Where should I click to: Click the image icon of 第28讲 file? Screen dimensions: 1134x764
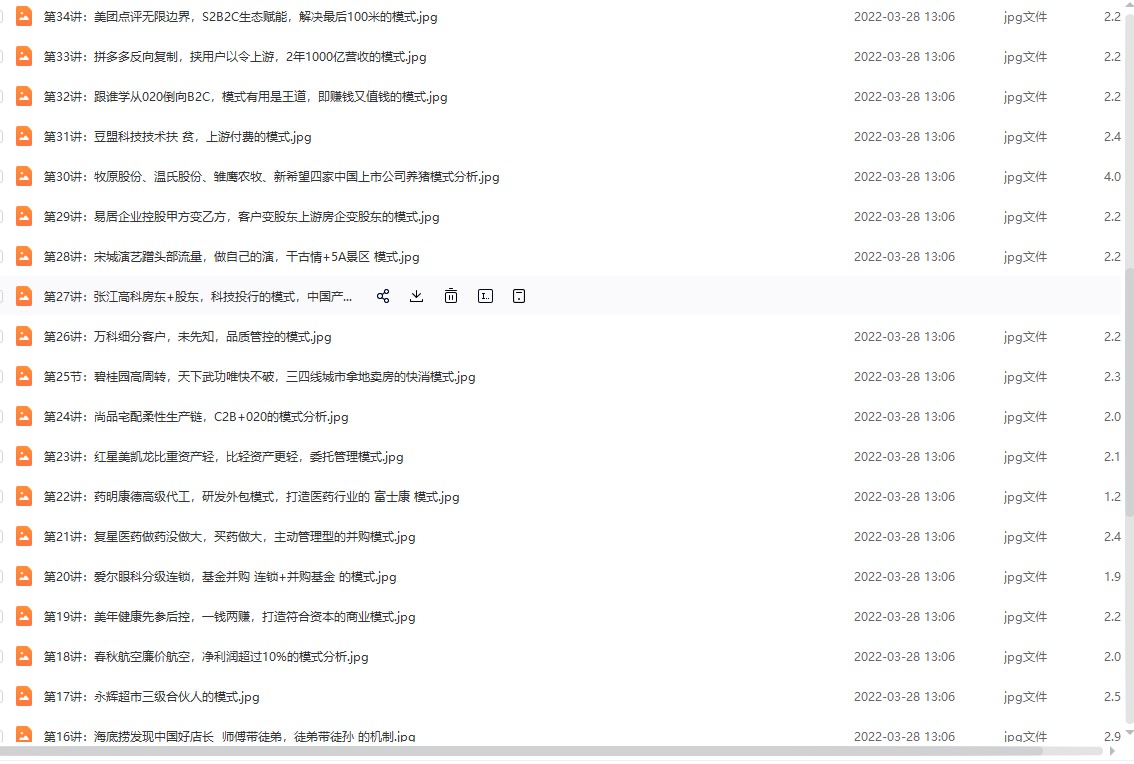pyautogui.click(x=24, y=256)
